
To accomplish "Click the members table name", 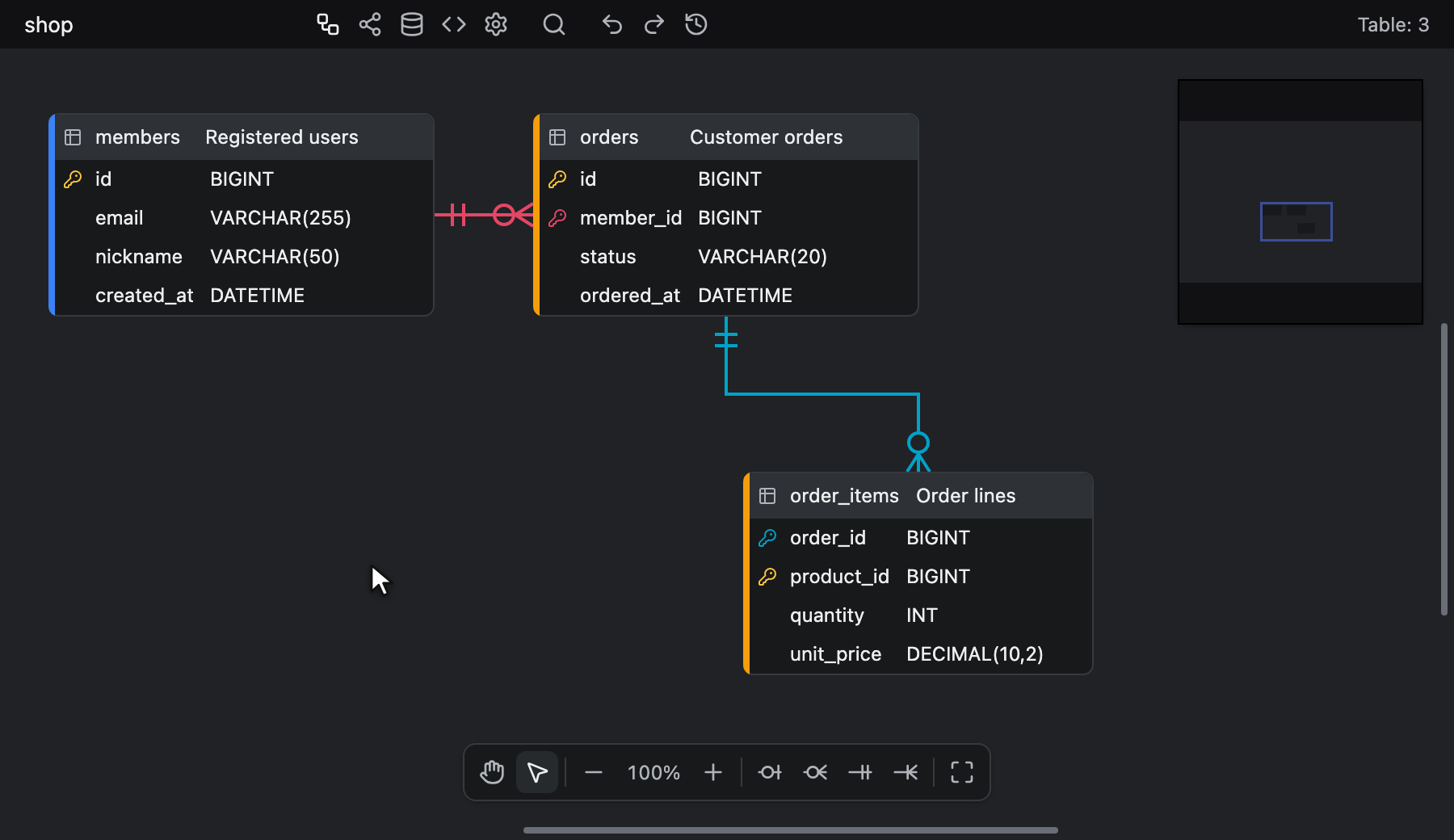I will 137,137.
